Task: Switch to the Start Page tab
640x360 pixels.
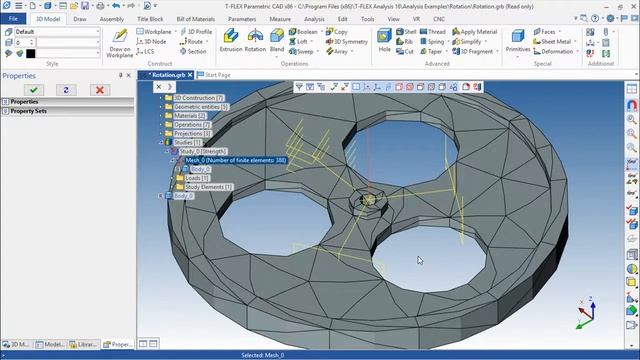Action: [214, 75]
